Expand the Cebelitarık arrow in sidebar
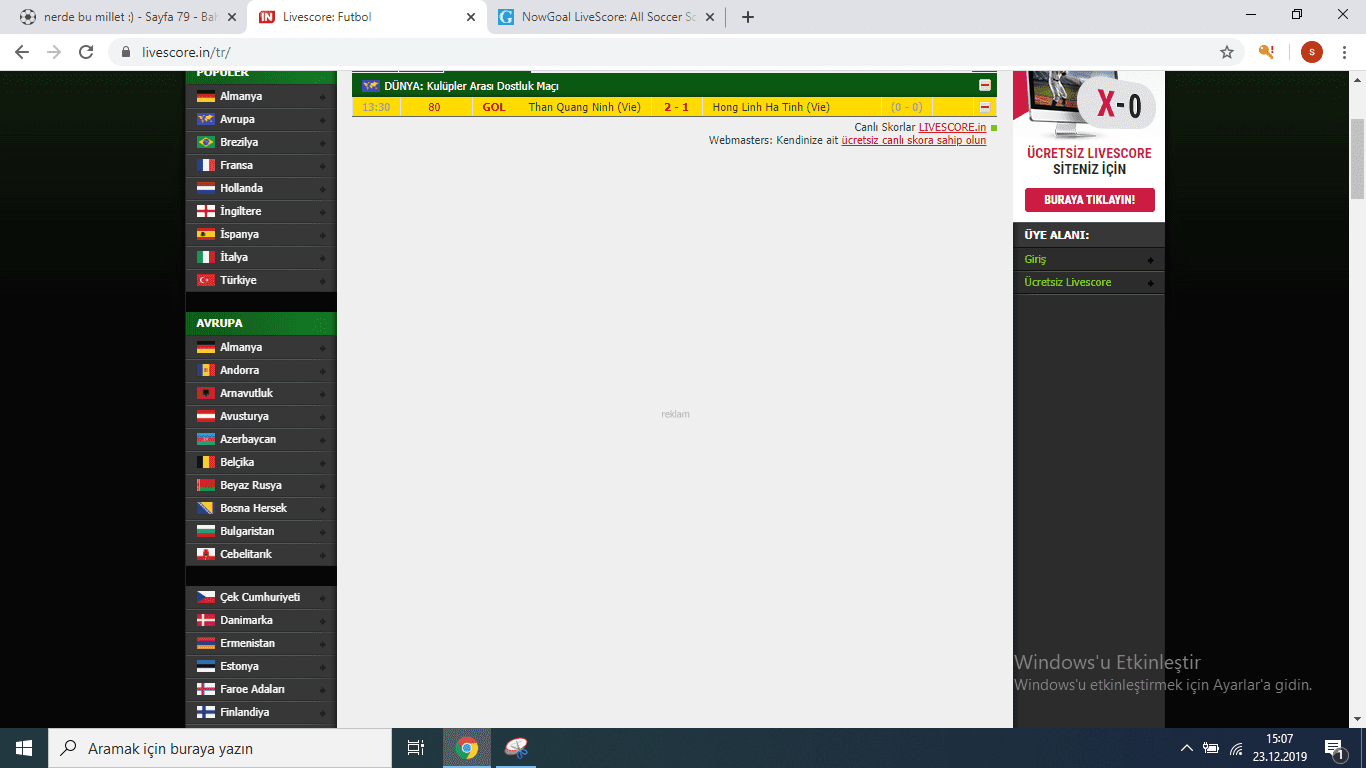 tap(322, 555)
